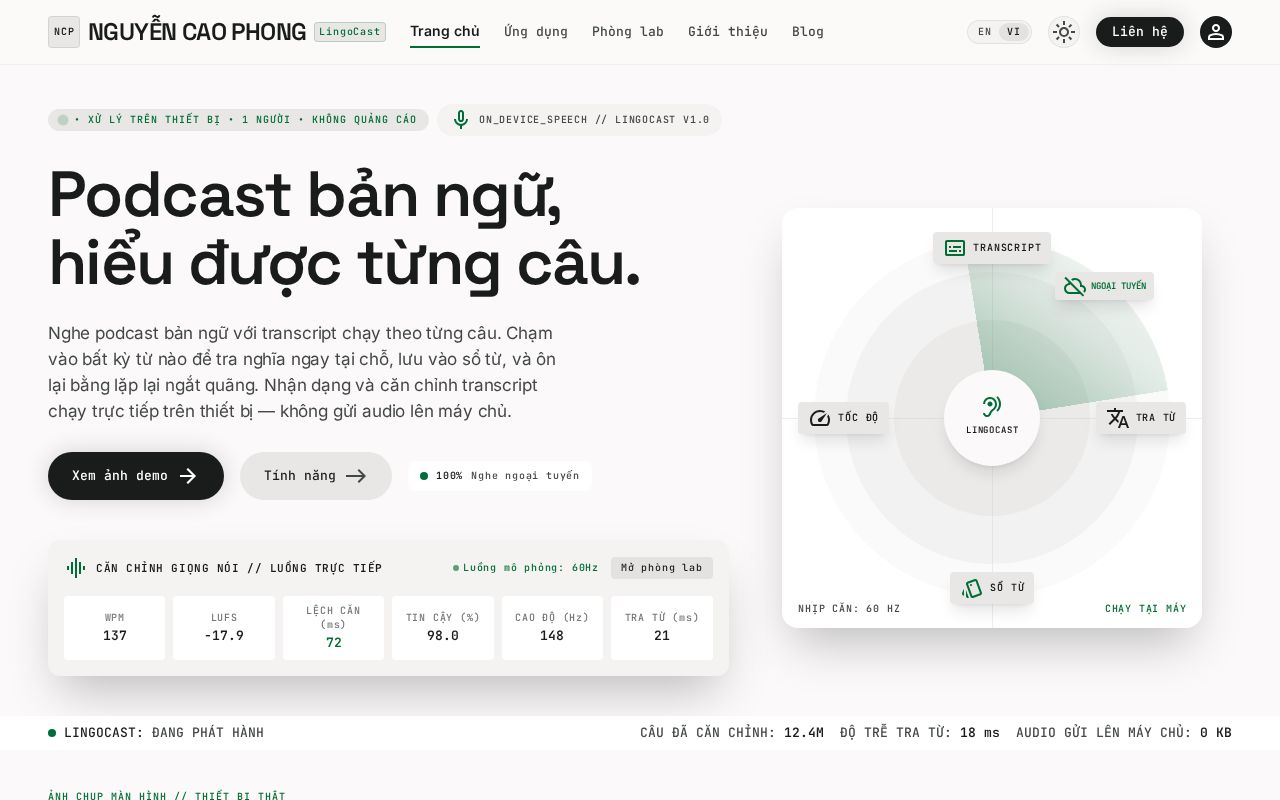1280x800 pixels.
Task: Click the Liên hệ button
Action: pyautogui.click(x=1140, y=32)
